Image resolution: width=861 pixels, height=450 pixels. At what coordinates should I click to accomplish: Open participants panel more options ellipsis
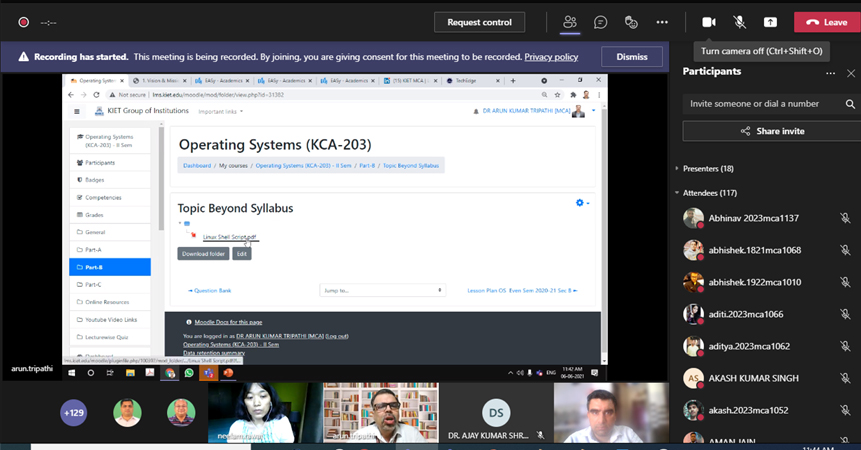coord(830,73)
